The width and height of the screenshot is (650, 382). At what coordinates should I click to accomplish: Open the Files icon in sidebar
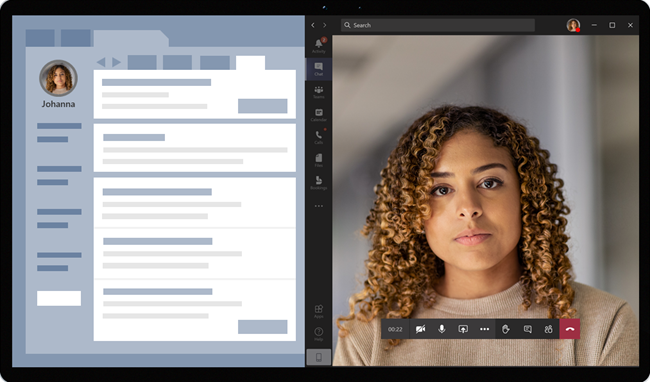click(x=318, y=160)
